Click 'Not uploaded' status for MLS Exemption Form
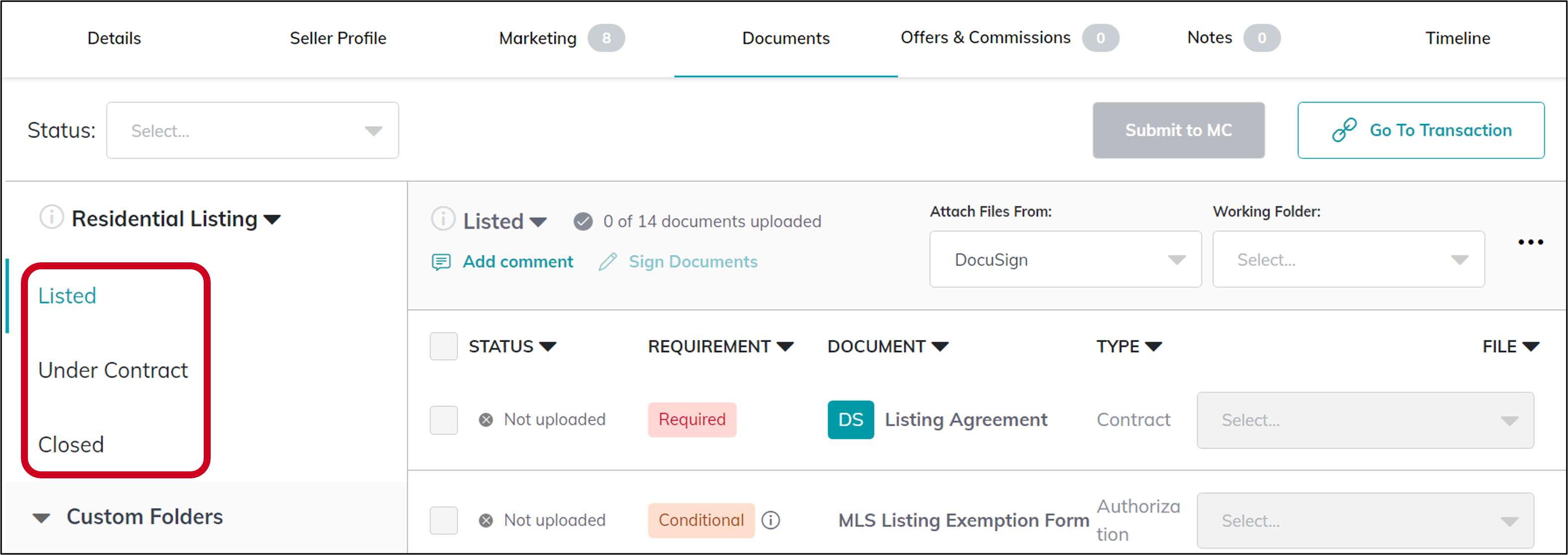This screenshot has height=555, width=1568. click(554, 520)
